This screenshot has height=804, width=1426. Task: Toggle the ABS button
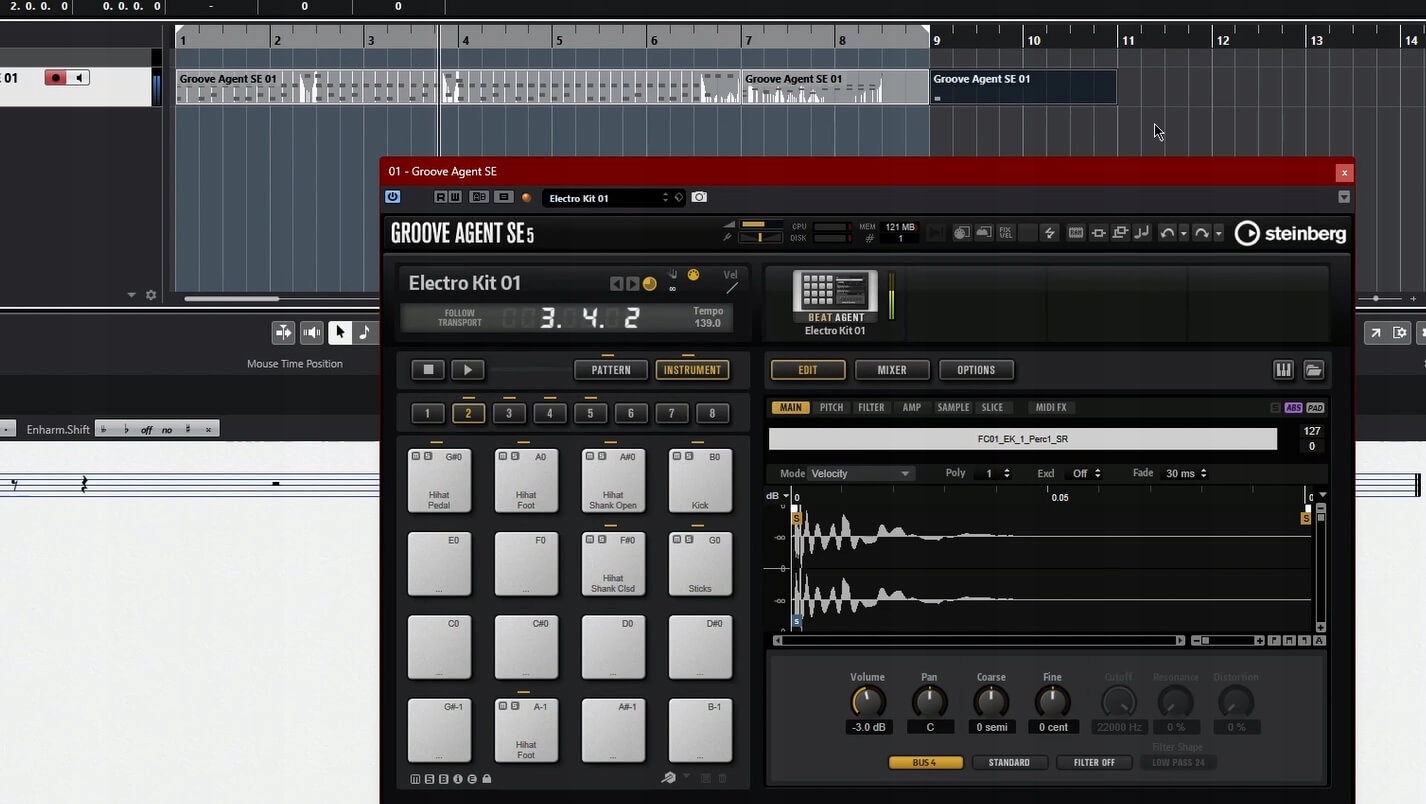click(1294, 408)
